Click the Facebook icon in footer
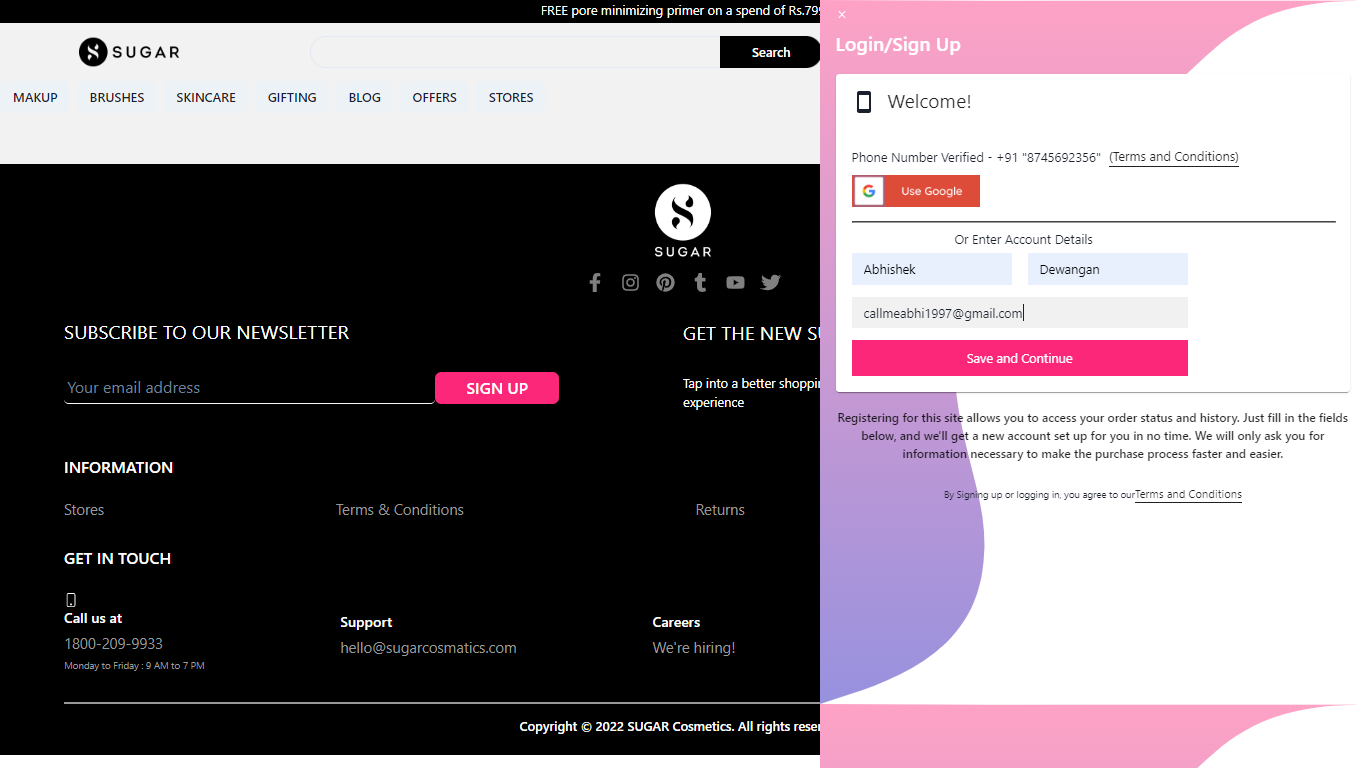This screenshot has width=1366, height=768. pyautogui.click(x=595, y=283)
